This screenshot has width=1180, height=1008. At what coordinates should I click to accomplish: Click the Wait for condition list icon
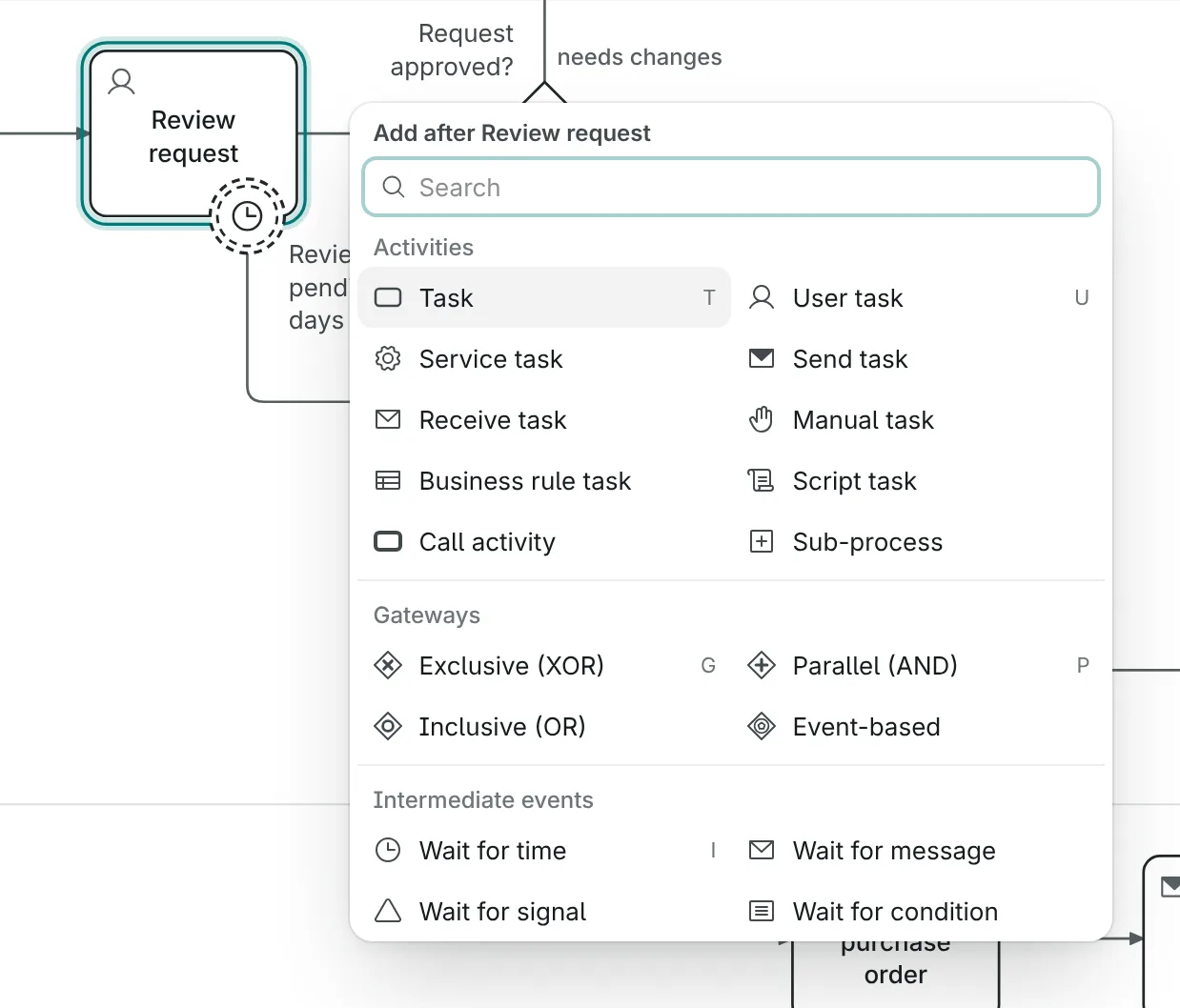762,911
